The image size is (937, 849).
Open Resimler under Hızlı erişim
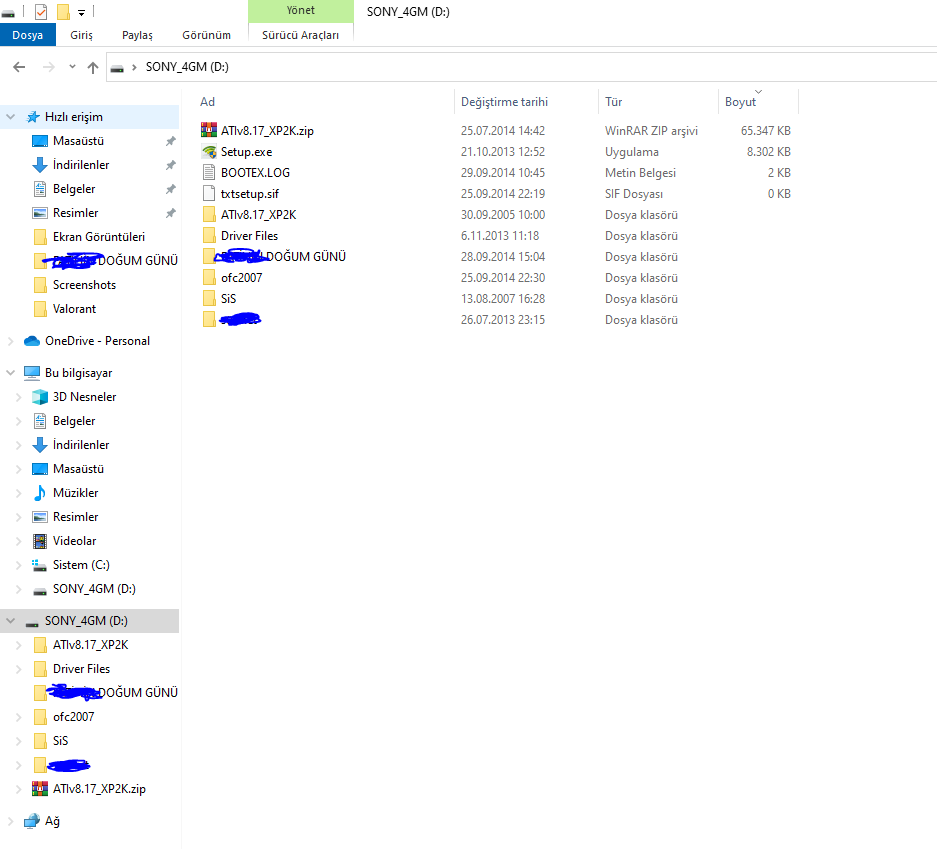[x=75, y=213]
